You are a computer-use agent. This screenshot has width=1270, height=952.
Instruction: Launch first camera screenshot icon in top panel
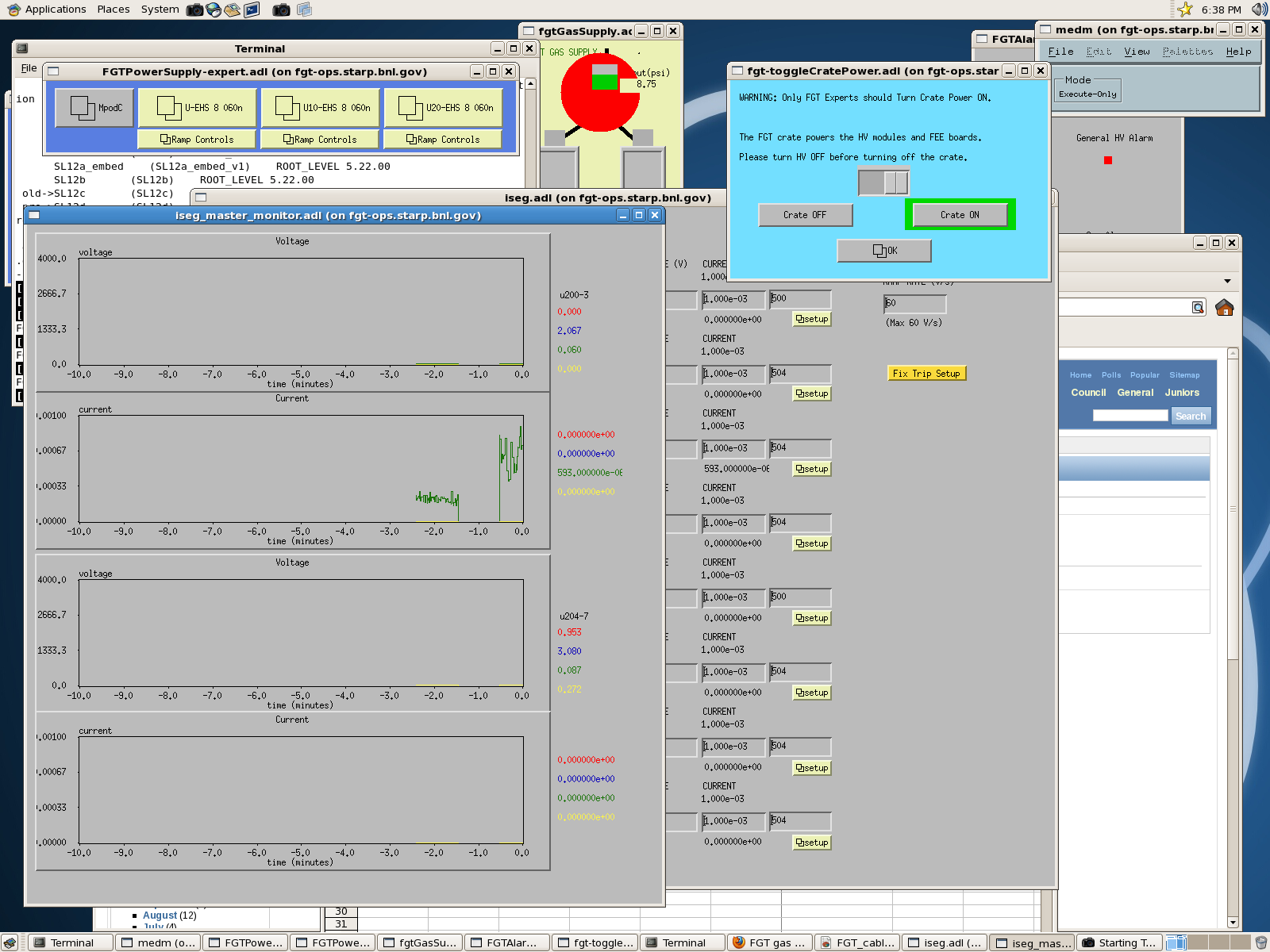[x=194, y=10]
